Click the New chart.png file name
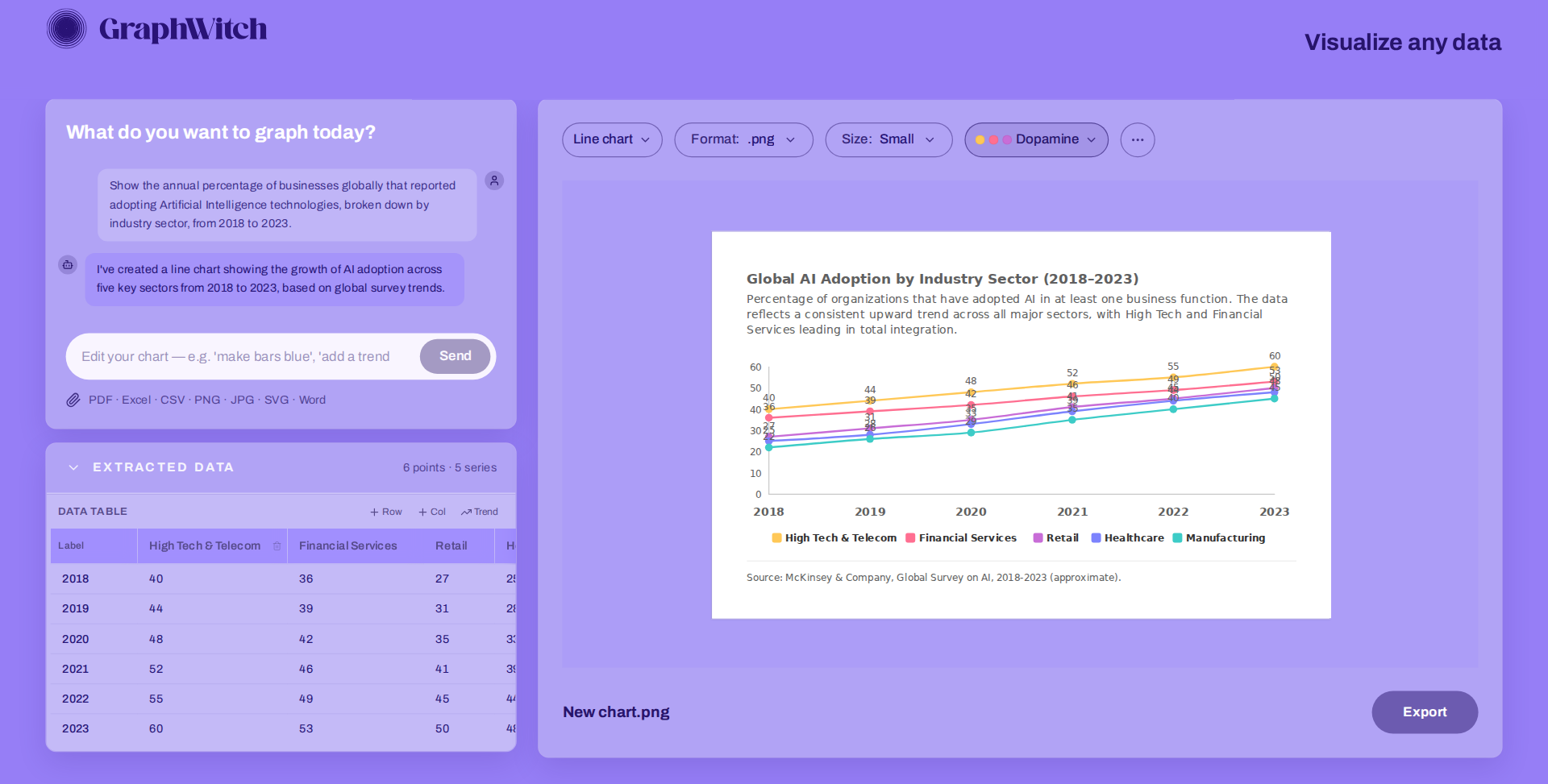The image size is (1548, 784). tap(616, 712)
